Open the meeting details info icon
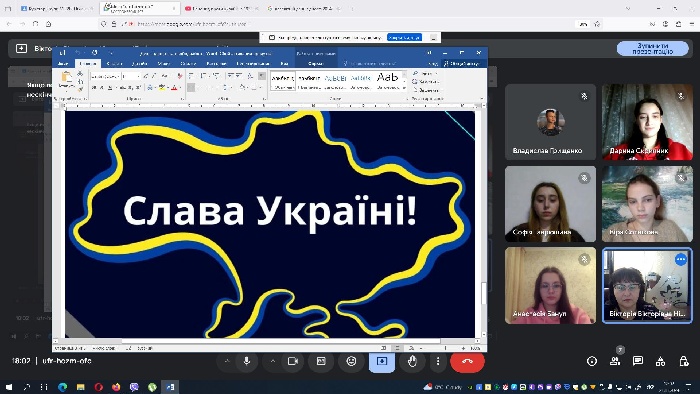Image resolution: width=700 pixels, height=394 pixels. point(592,361)
